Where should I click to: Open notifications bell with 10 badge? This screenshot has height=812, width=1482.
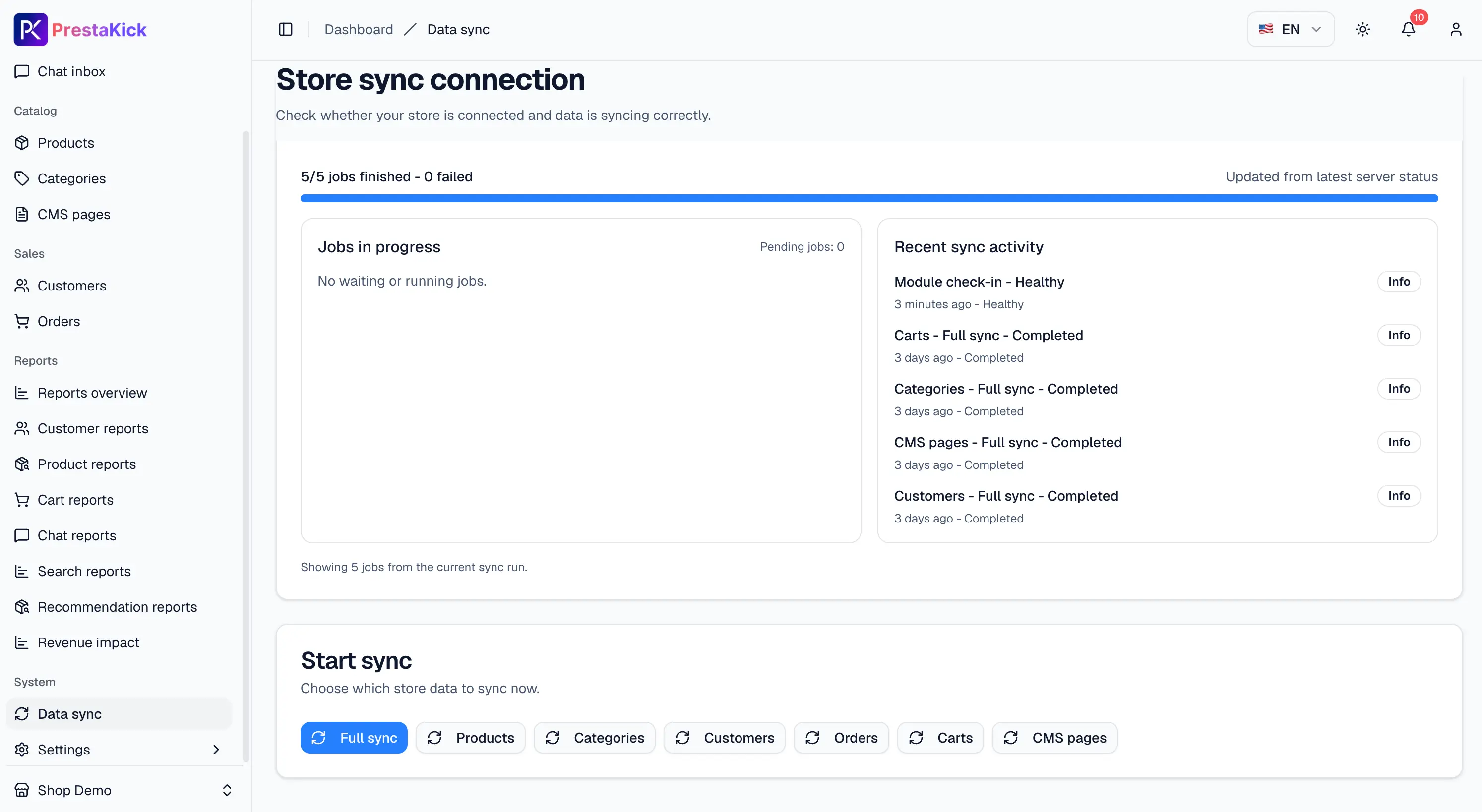click(1409, 29)
